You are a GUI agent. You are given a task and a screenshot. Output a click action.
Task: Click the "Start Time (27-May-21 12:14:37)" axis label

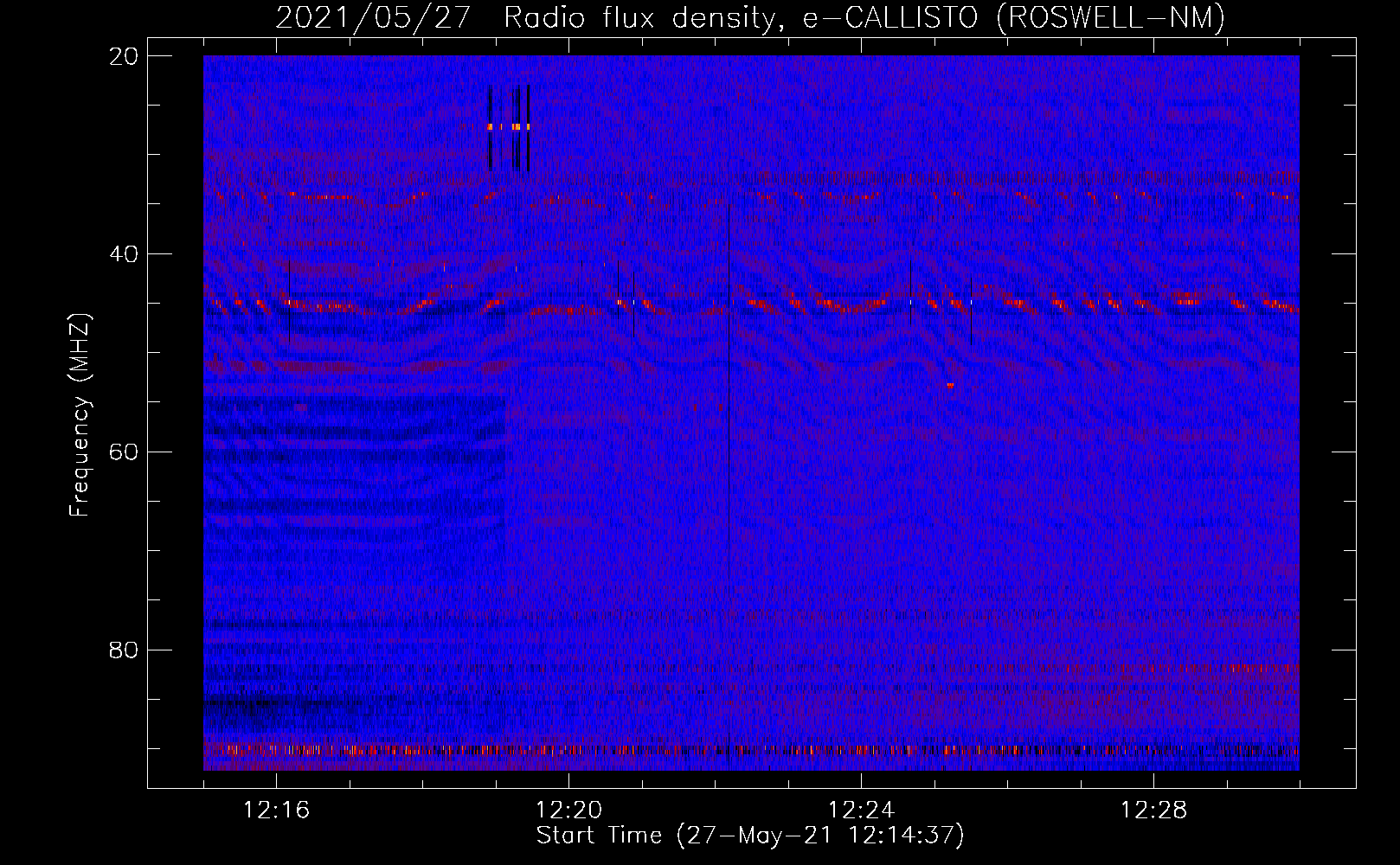(x=750, y=836)
